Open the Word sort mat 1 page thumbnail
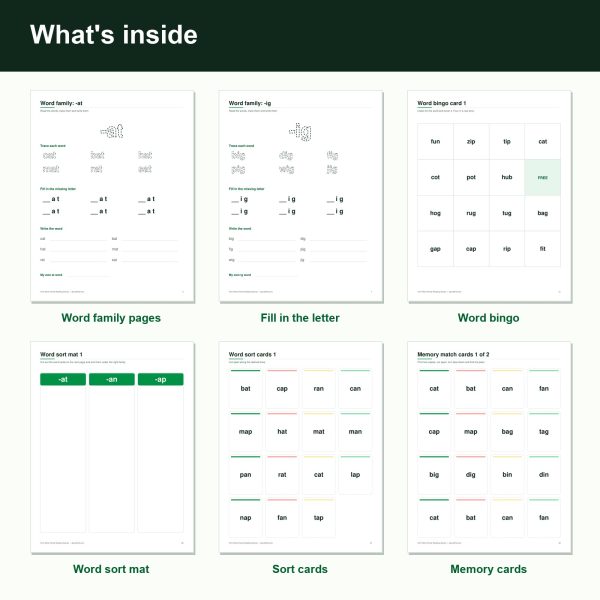The width and height of the screenshot is (600, 600). point(112,447)
